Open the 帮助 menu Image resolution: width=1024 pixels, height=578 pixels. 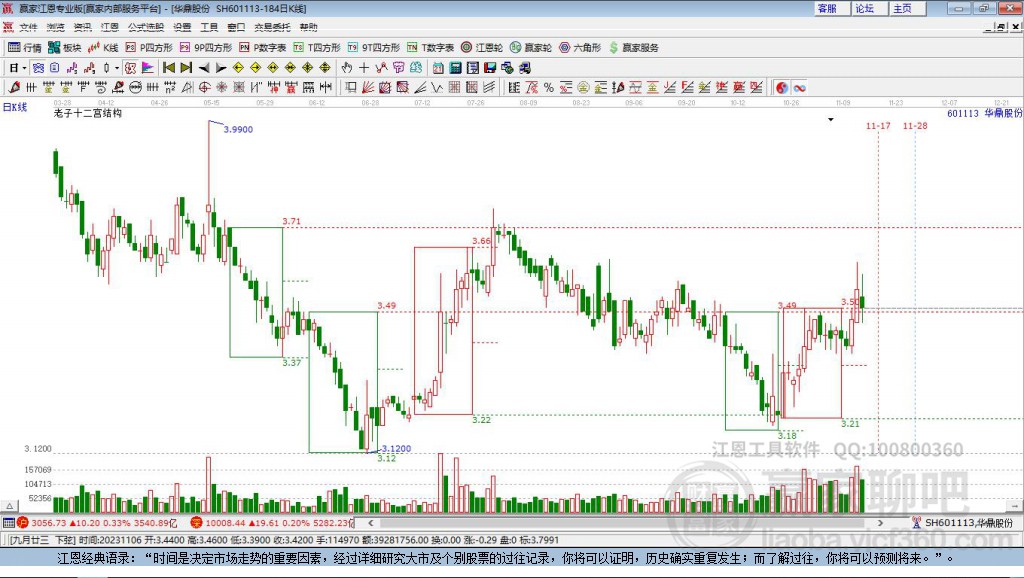click(308, 27)
